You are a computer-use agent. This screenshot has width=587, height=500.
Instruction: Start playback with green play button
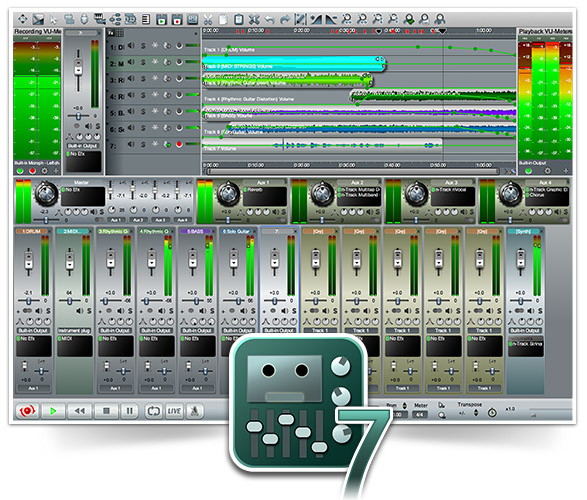53,411
